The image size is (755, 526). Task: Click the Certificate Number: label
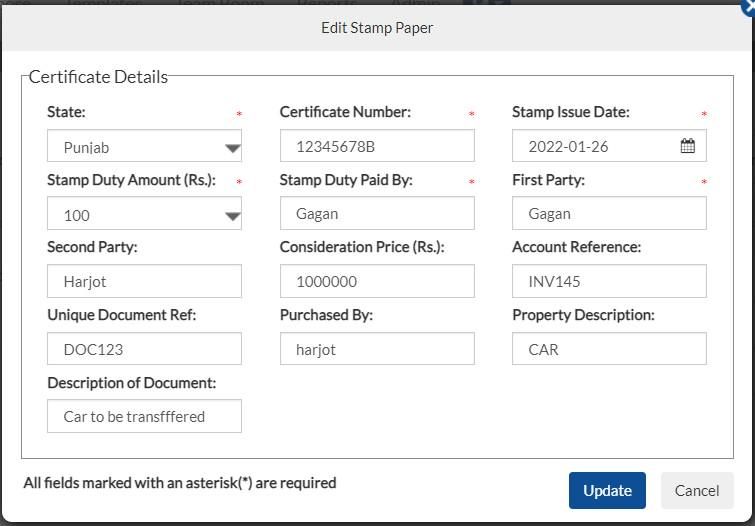345,112
